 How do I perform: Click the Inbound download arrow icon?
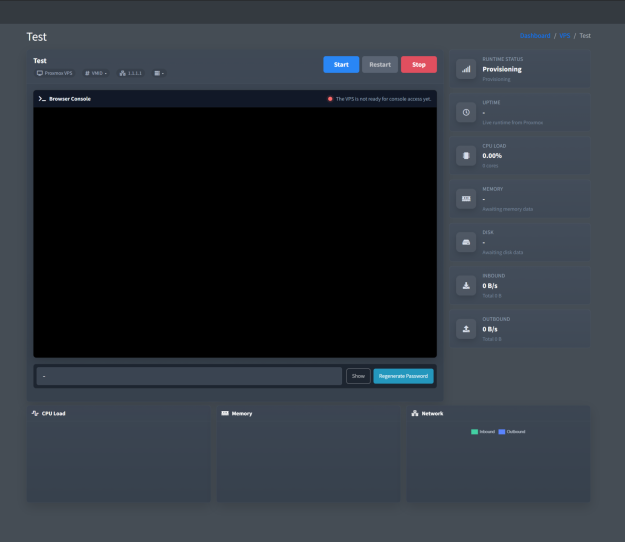tap(466, 285)
